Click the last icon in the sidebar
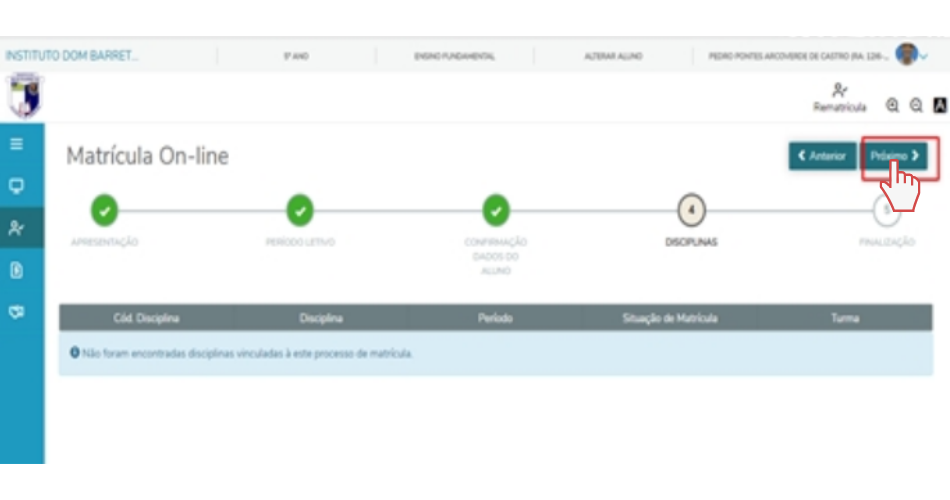The image size is (950, 500). [x=17, y=312]
